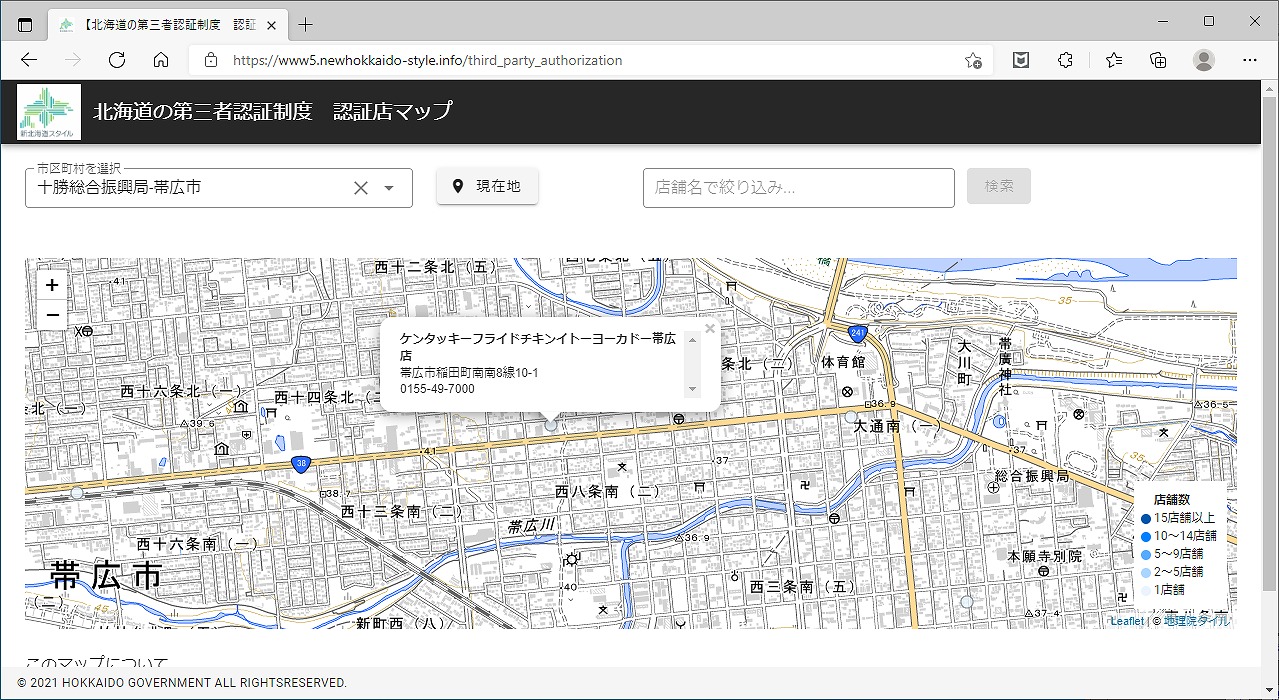Click the 現在地 current location button

(x=487, y=186)
